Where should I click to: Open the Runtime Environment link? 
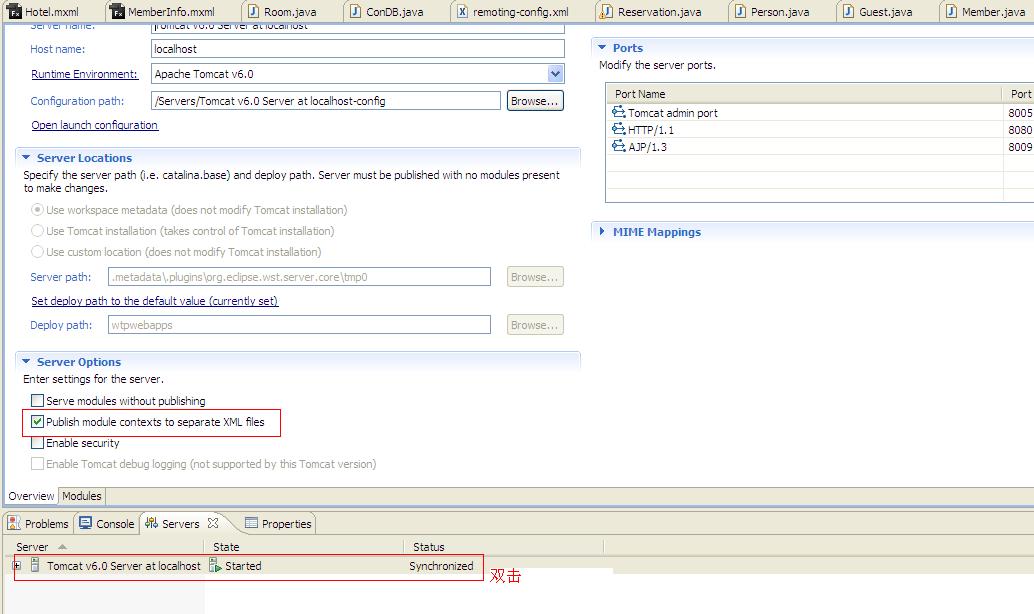(84, 74)
